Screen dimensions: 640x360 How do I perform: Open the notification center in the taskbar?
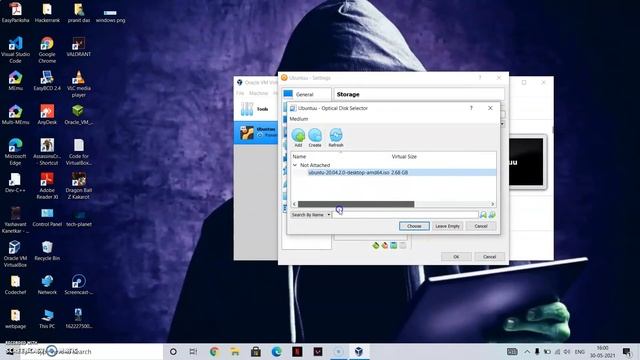coord(627,351)
